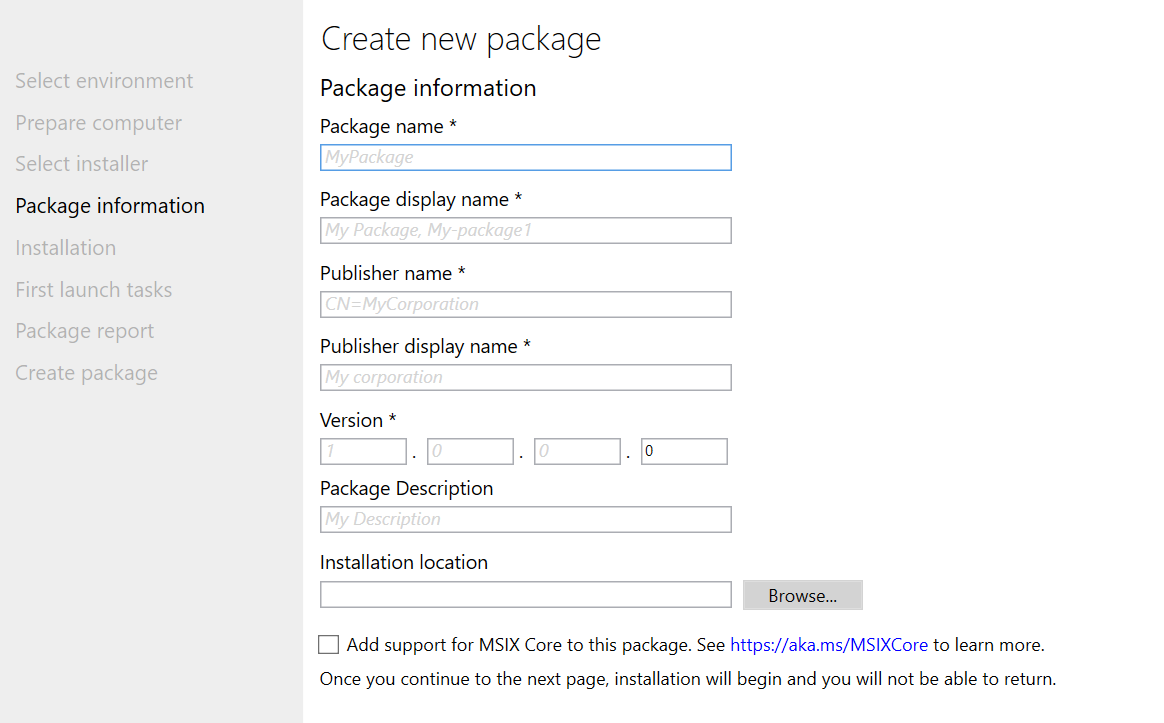
Task: Open the Installation step in sidebar
Action: 65,247
